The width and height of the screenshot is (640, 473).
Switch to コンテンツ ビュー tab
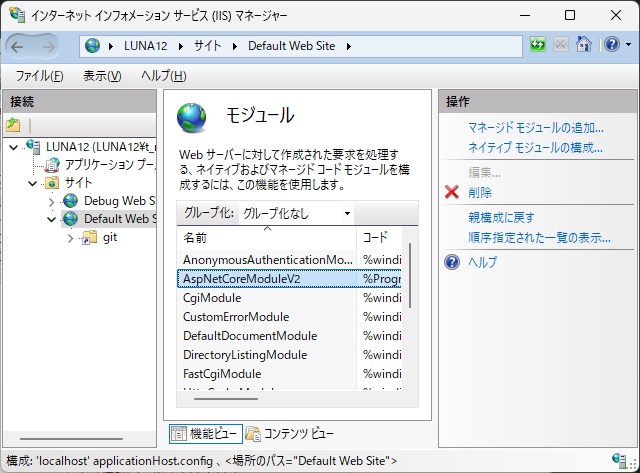tap(290, 434)
